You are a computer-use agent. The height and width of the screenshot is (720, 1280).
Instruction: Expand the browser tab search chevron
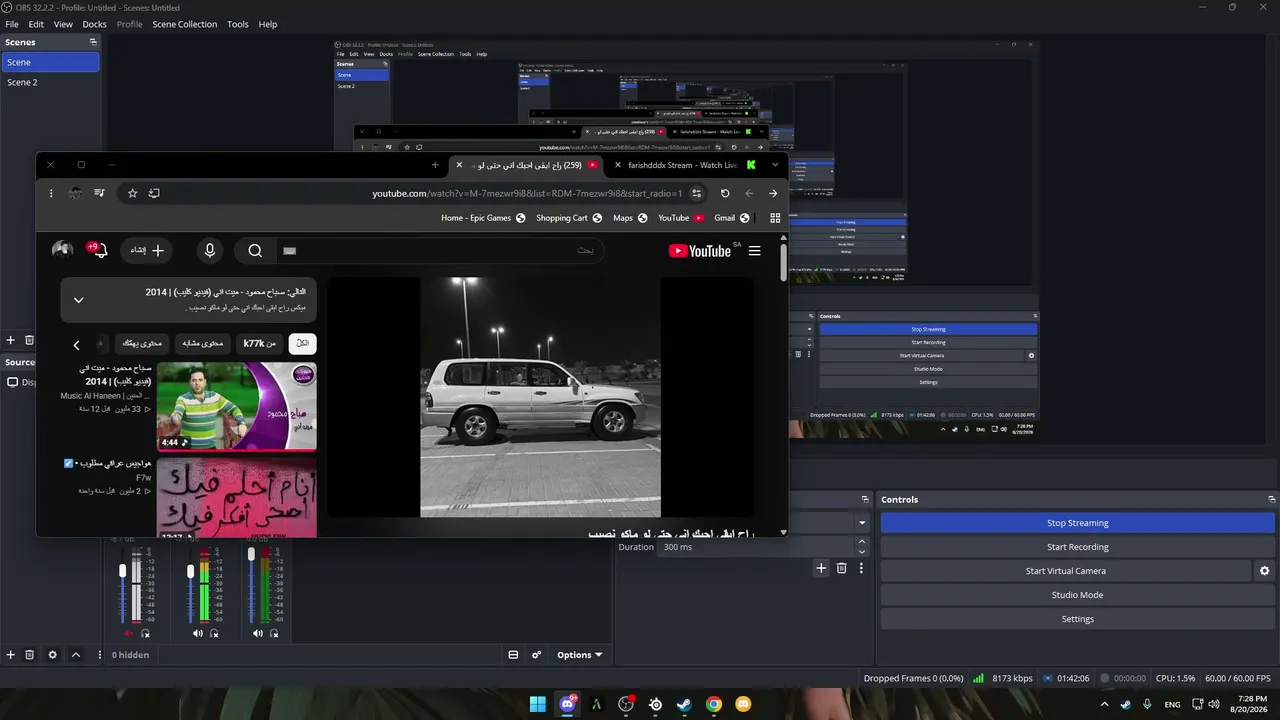(775, 165)
